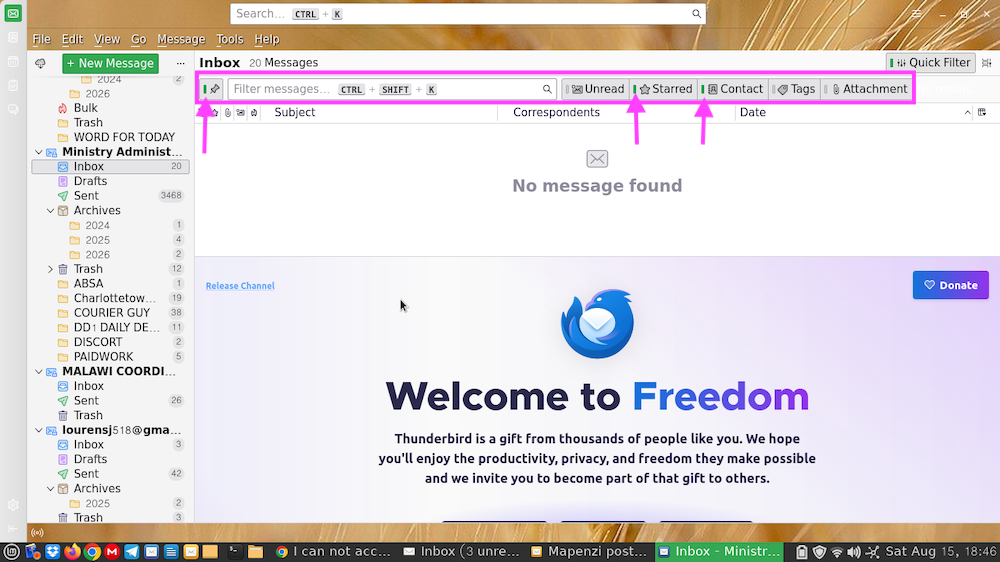Open the Address Book space
The width and height of the screenshot is (1000, 562).
tap(13, 38)
